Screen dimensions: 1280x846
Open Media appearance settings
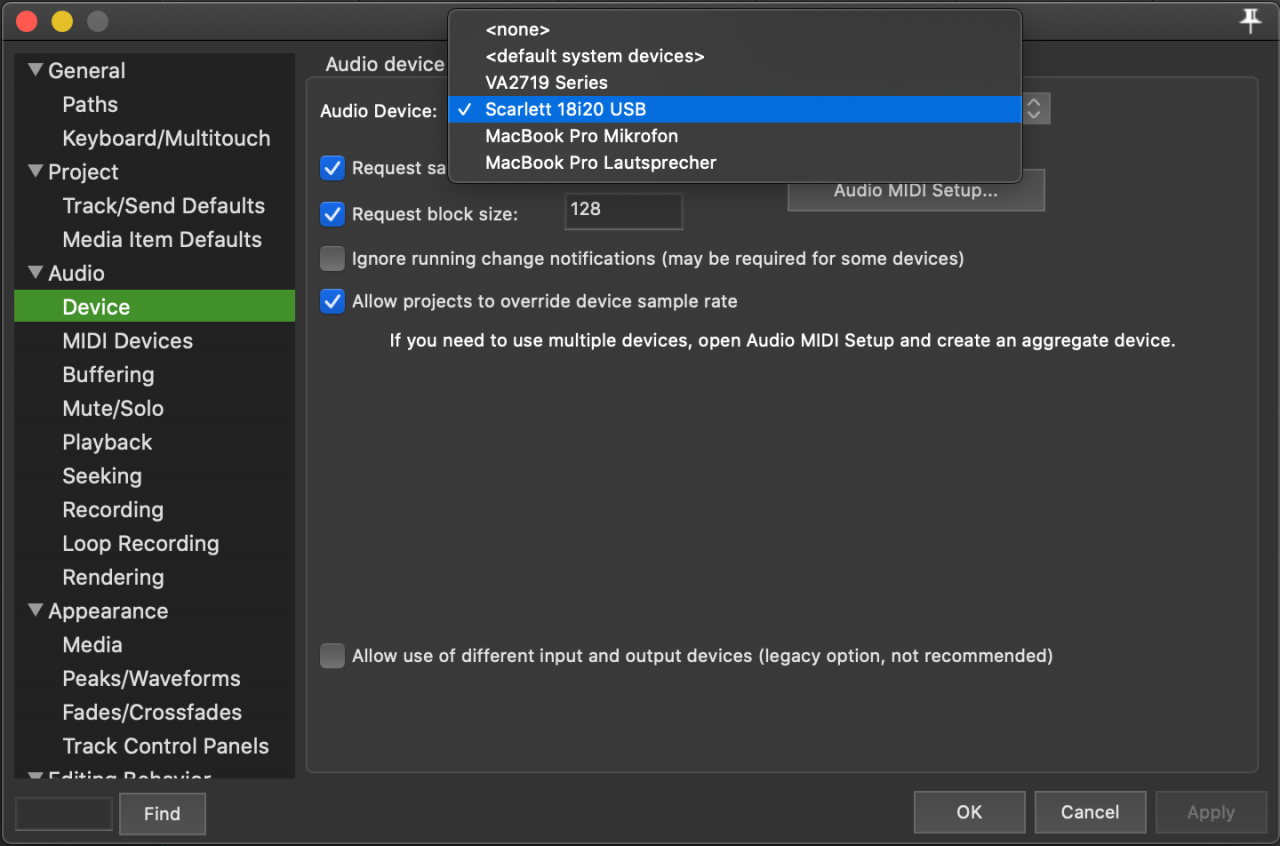(x=92, y=644)
